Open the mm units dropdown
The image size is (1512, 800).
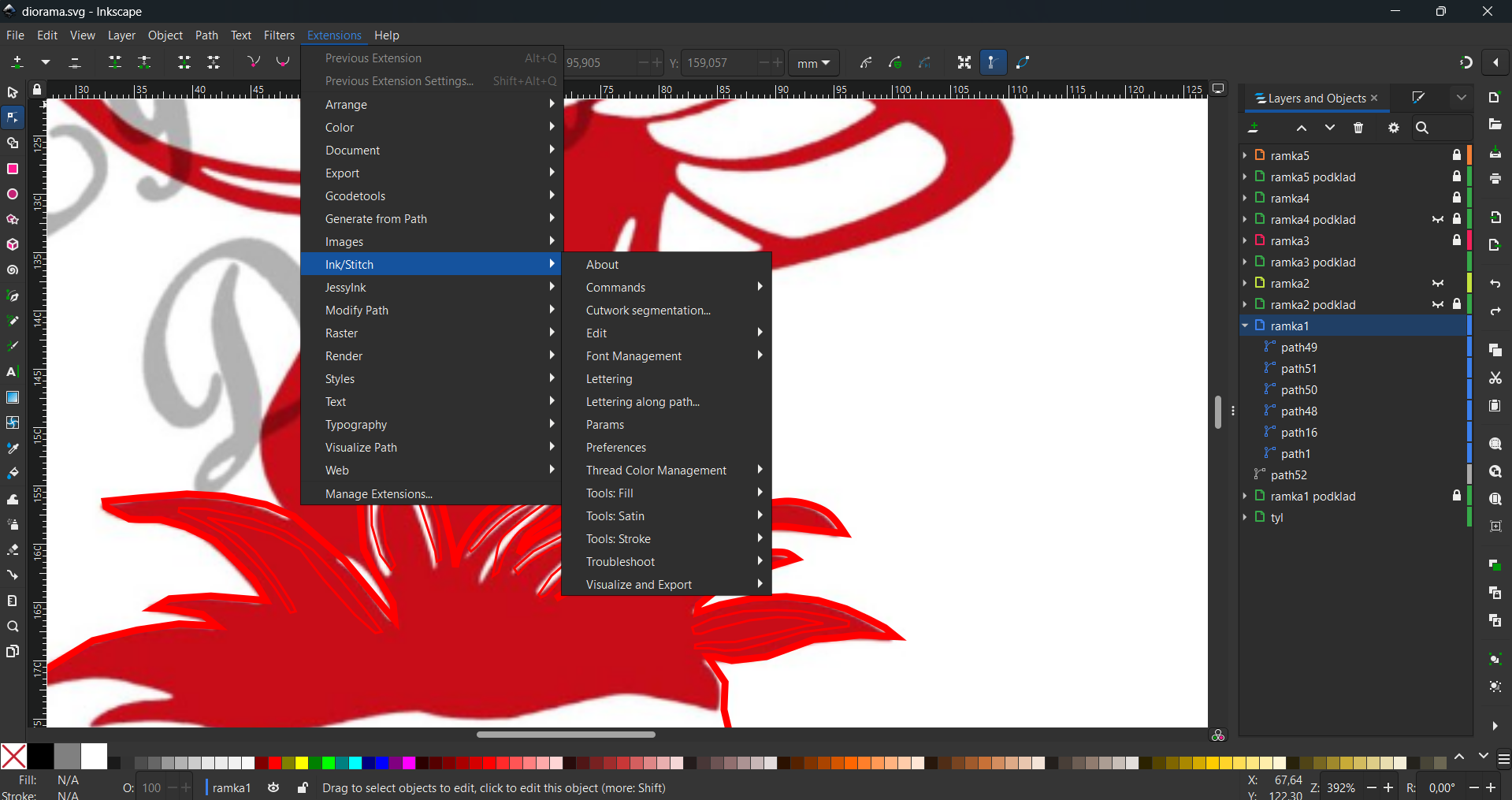[814, 63]
